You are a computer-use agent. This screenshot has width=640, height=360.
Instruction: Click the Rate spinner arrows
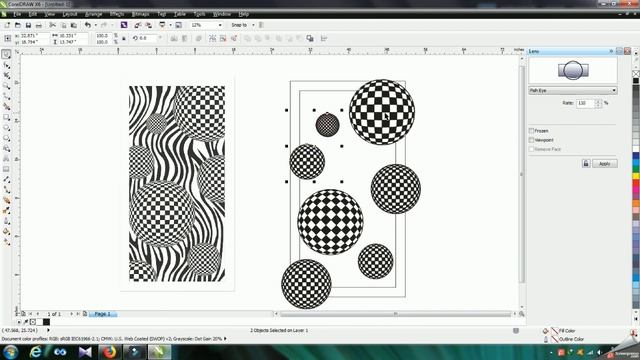click(598, 103)
